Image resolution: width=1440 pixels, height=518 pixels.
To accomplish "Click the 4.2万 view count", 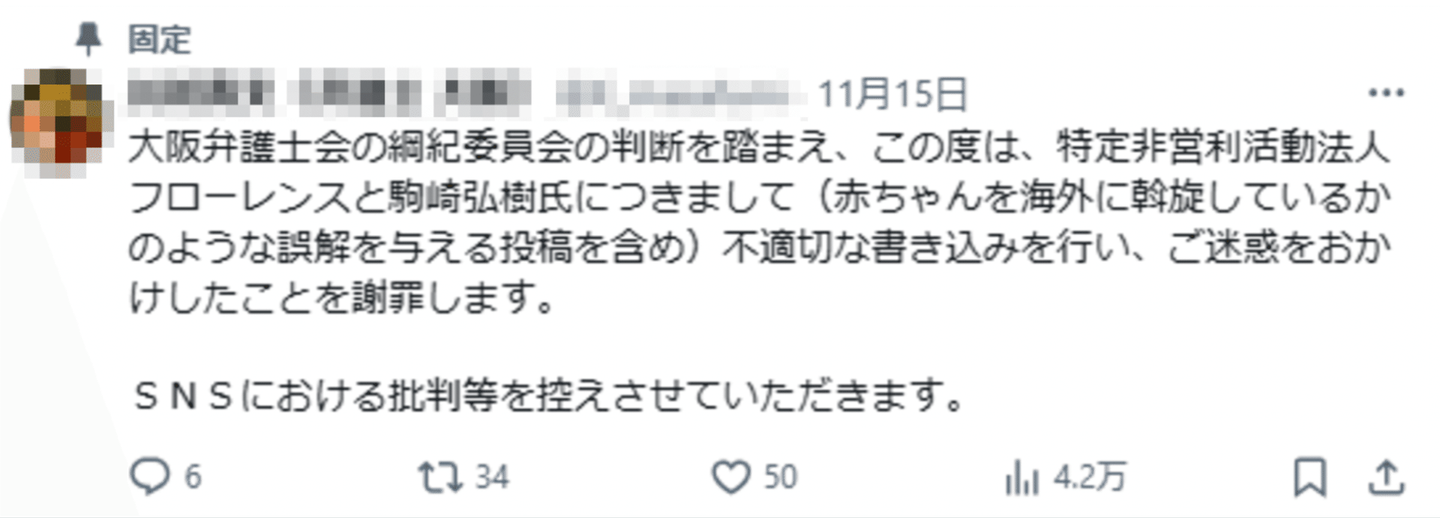I will tap(1090, 479).
